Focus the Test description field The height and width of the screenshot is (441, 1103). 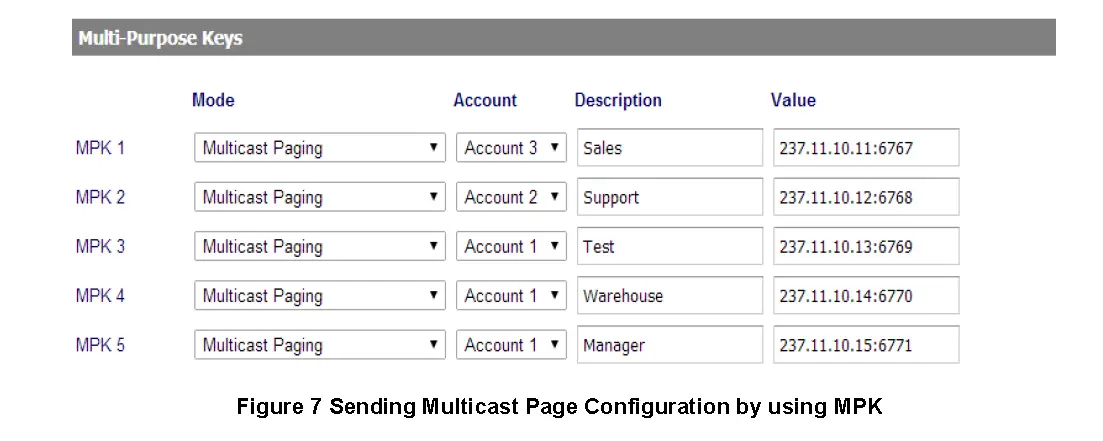tap(669, 246)
